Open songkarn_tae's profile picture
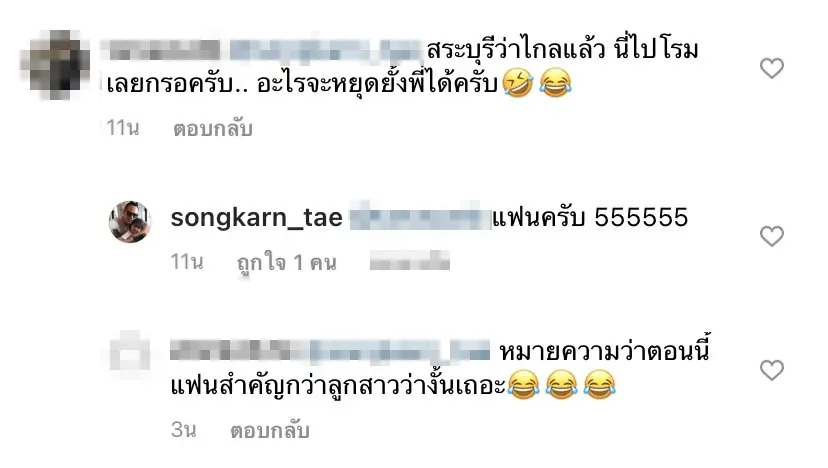Image resolution: width=828 pixels, height=468 pixels. (x=130, y=222)
